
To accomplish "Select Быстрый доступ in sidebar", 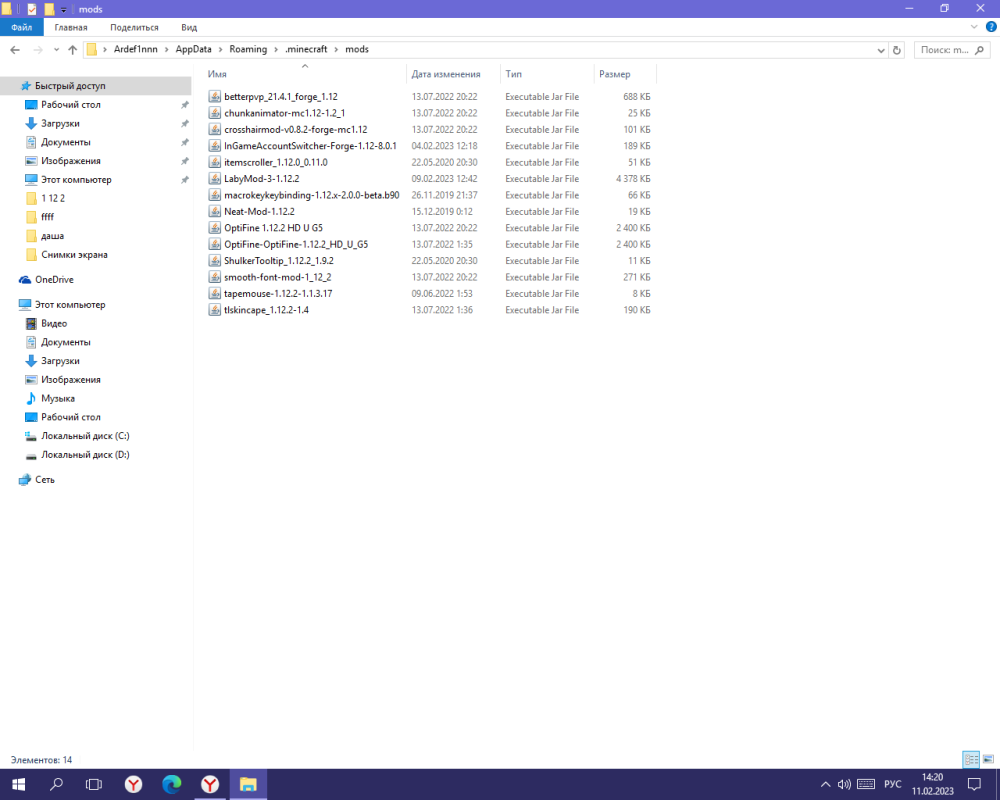I will pos(70,85).
